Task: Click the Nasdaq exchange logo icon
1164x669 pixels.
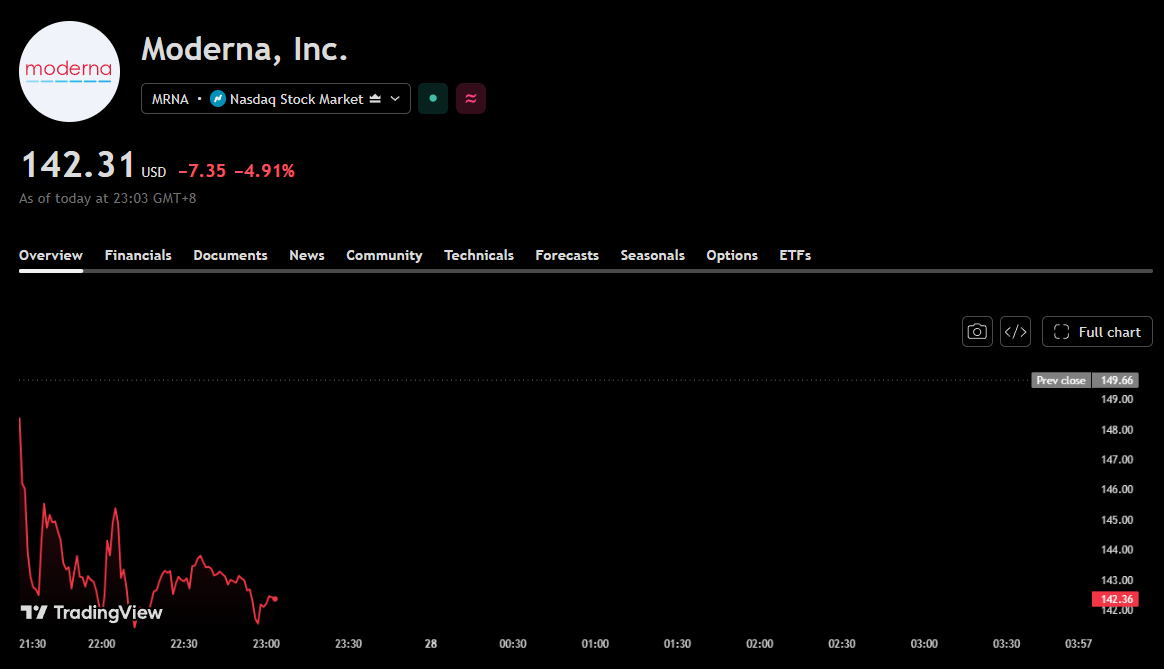Action: tap(218, 99)
